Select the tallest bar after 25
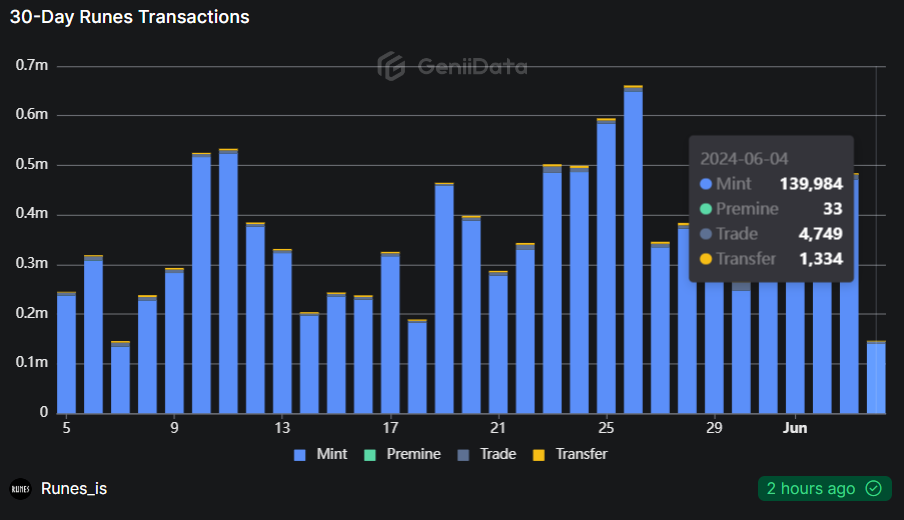Screen dimensions: 904x520 click(633, 250)
